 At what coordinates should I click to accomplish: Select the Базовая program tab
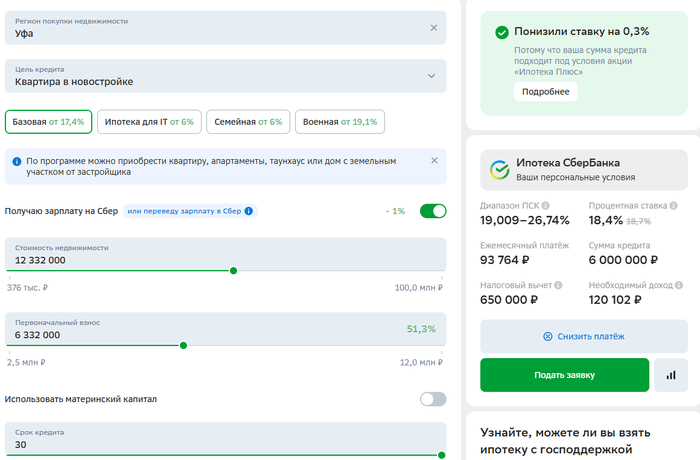[48, 122]
